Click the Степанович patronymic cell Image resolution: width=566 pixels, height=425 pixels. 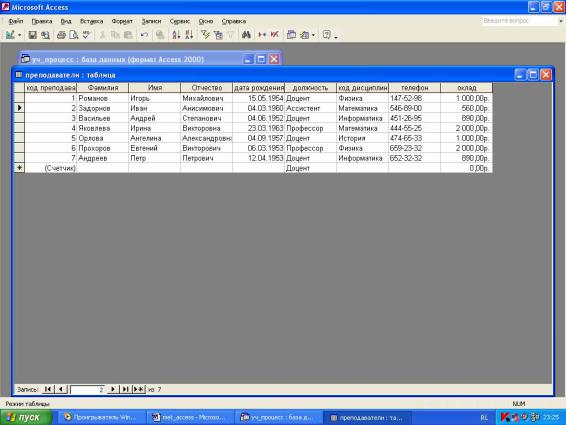pyautogui.click(x=206, y=118)
